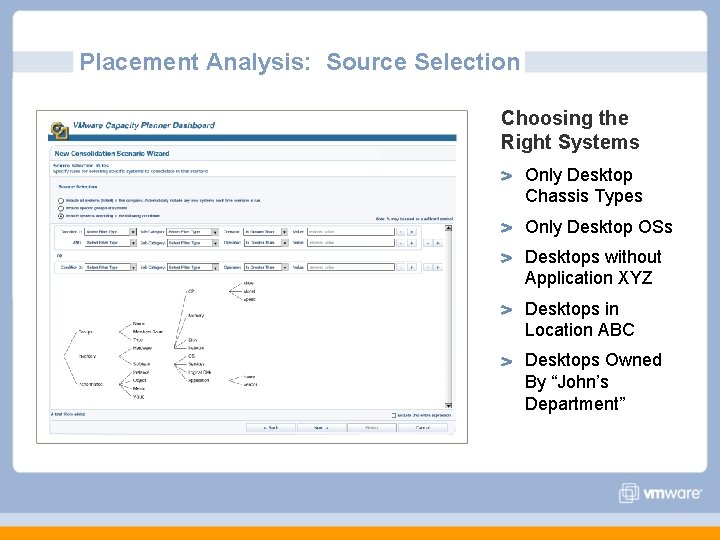
Task: Click the VMware Capacity Planner Dashboard logo icon
Action: [59, 130]
